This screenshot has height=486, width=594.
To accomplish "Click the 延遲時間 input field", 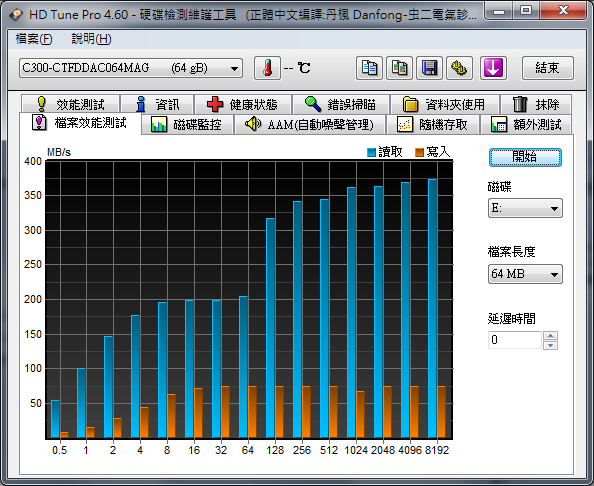I will tap(515, 340).
